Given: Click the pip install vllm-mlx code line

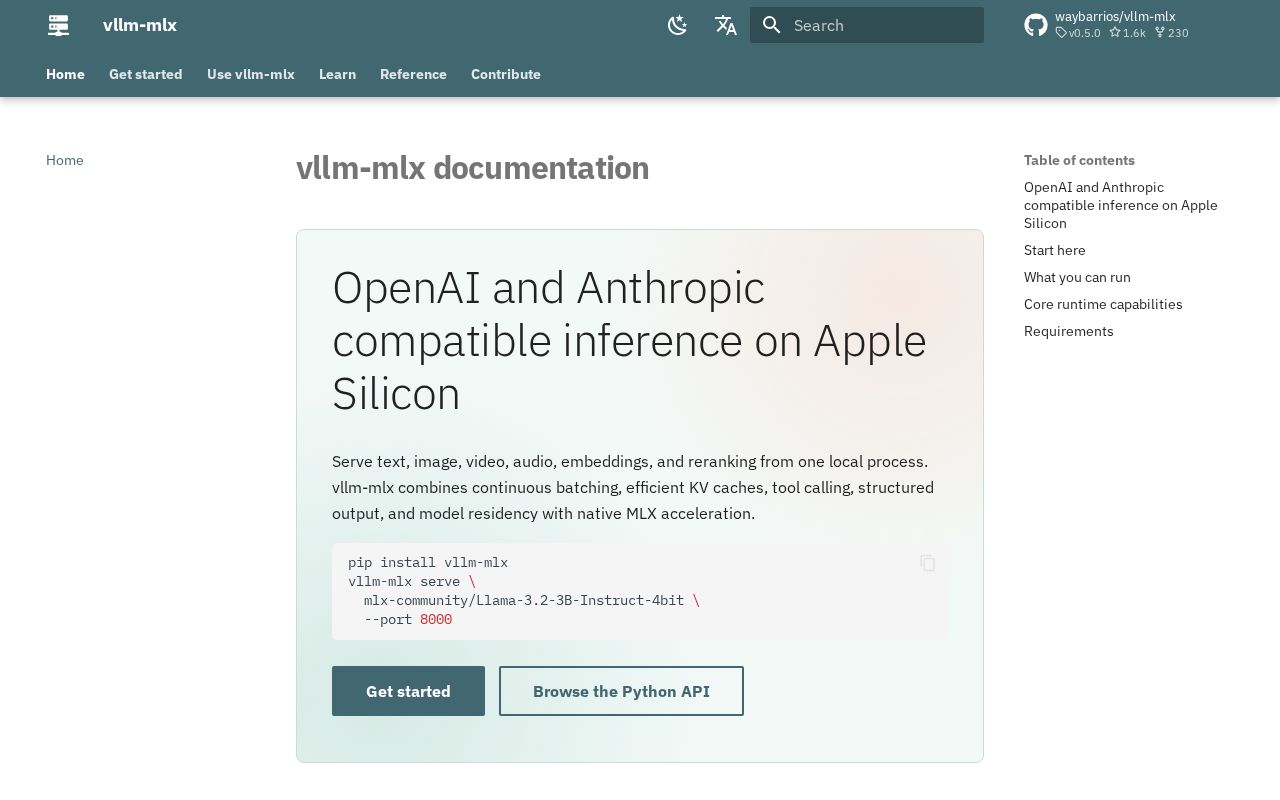Looking at the screenshot, I should 428,562.
